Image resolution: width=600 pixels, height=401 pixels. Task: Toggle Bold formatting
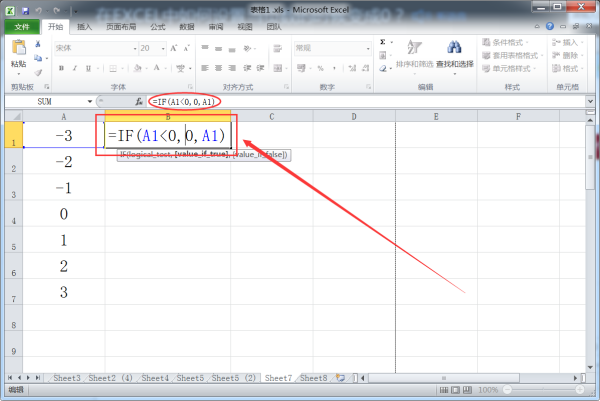(x=61, y=68)
